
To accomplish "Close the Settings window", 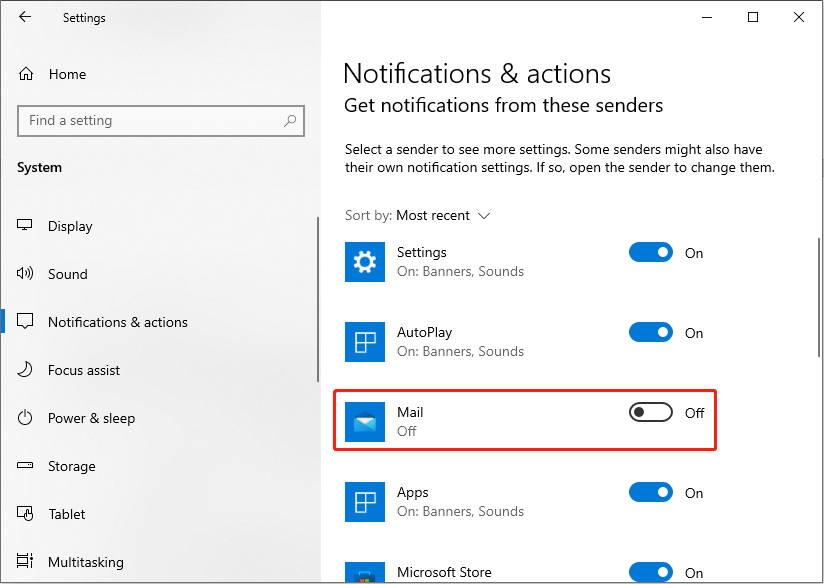I will tap(799, 17).
